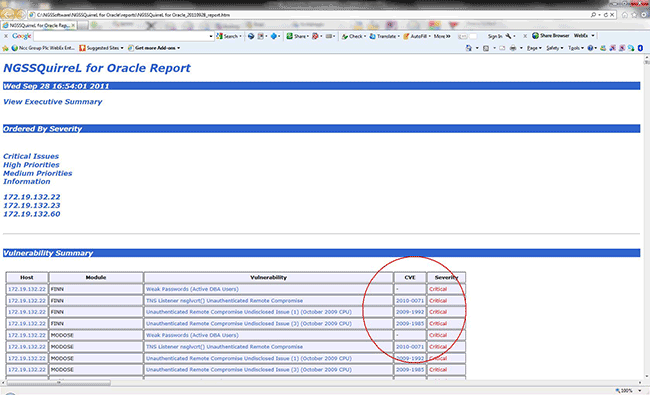Click CVE 2010-0071 in FINN row
Screen dimensions: 650x395
click(x=410, y=301)
